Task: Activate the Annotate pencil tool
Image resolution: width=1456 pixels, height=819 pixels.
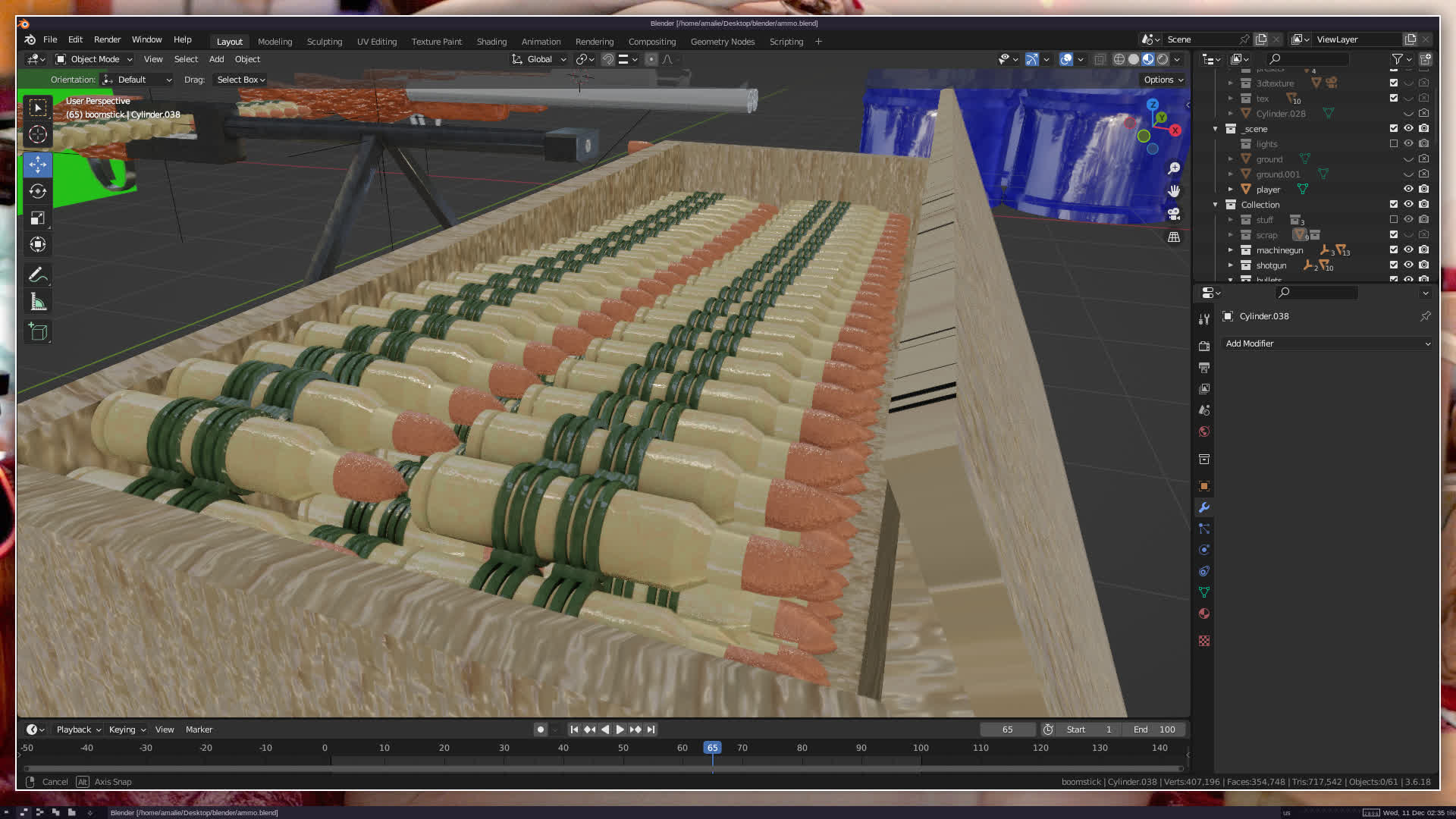Action: (38, 275)
